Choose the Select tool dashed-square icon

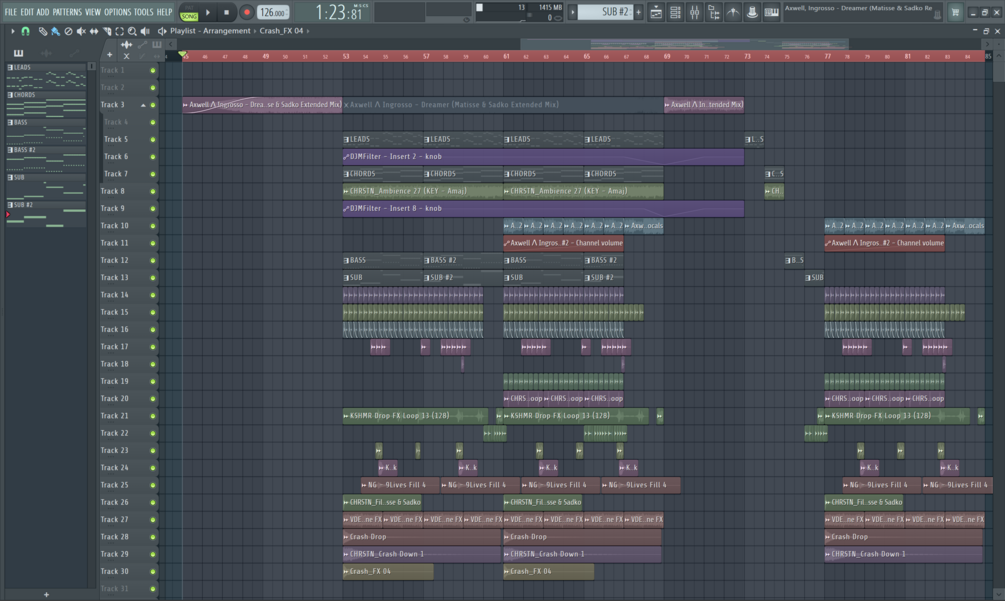119,31
